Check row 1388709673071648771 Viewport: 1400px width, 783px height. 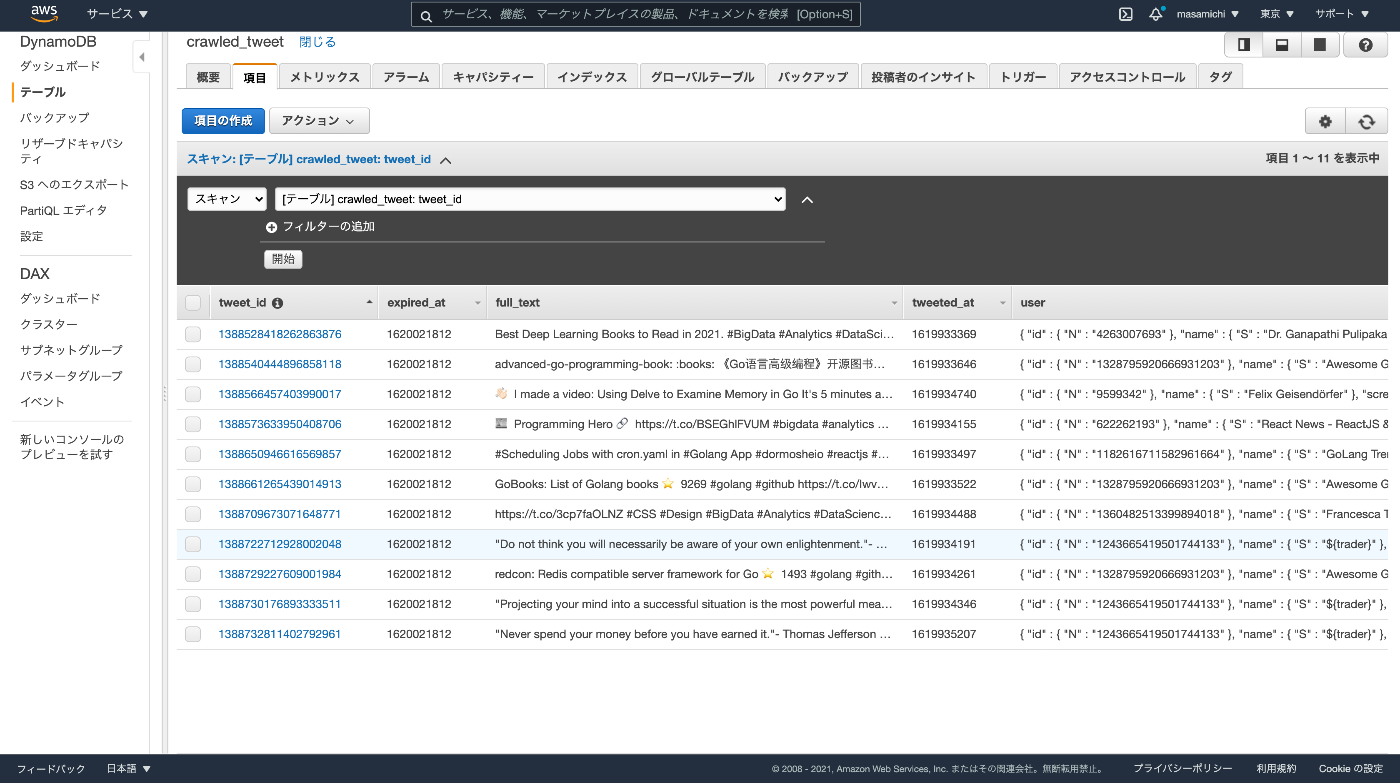193,514
